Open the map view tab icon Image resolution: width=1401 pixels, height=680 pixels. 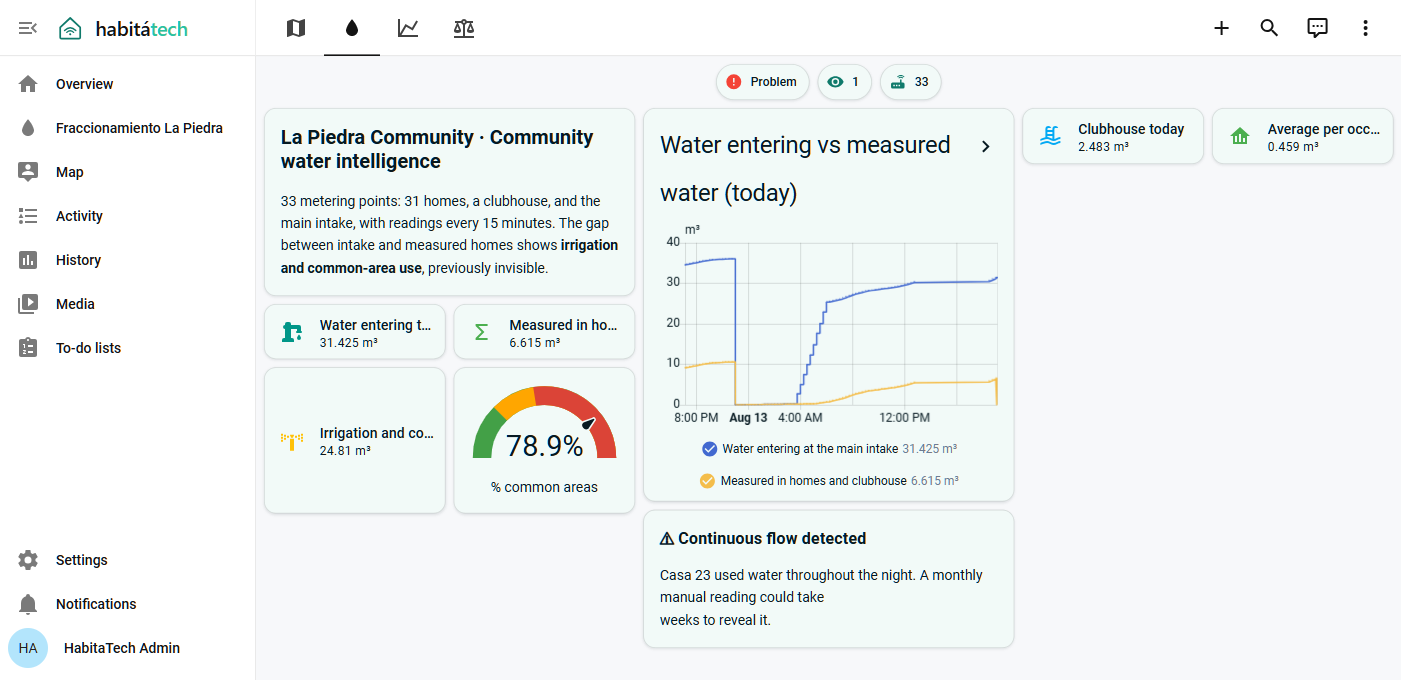(x=296, y=28)
